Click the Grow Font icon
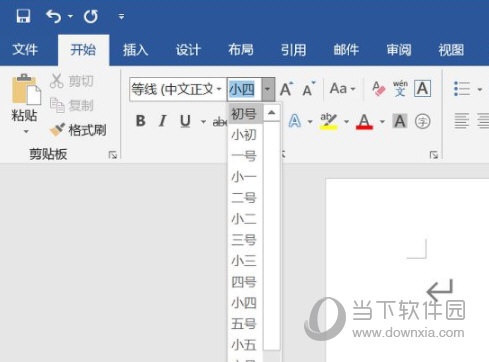This screenshot has width=489, height=362. tap(286, 89)
